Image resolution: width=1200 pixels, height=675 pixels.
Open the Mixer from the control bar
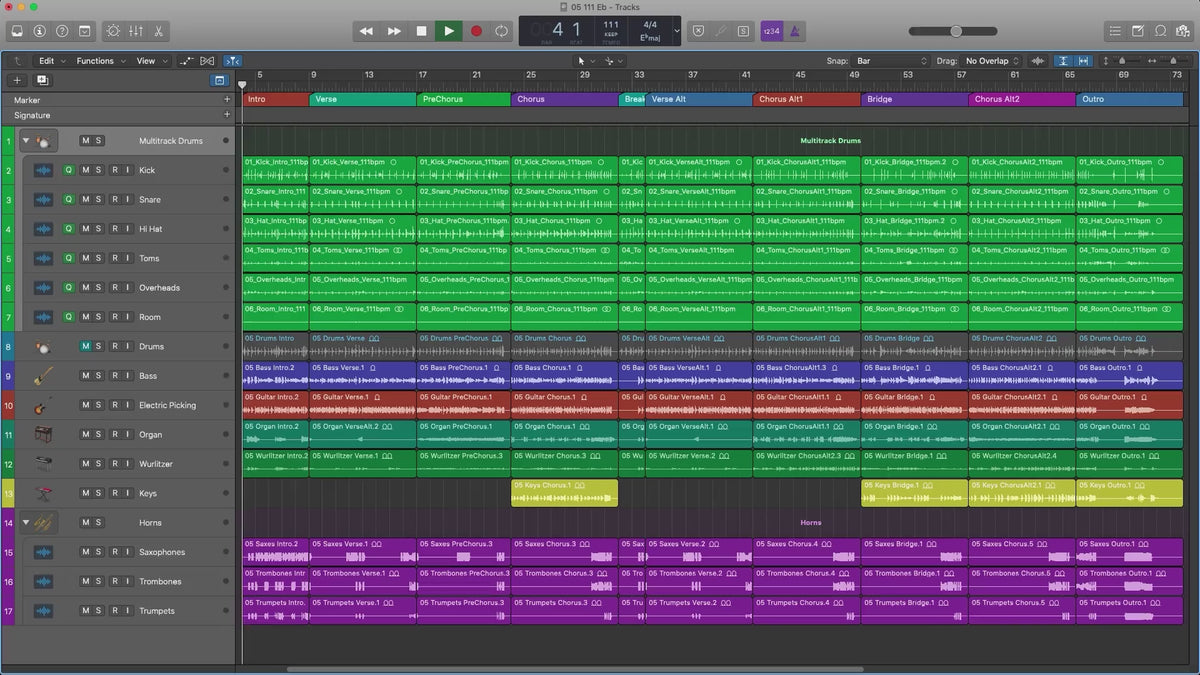[136, 31]
